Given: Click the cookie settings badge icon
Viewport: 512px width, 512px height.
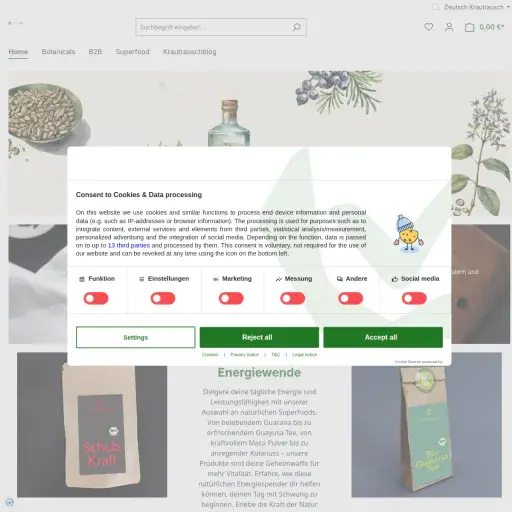Looking at the screenshot, I should click(10, 502).
